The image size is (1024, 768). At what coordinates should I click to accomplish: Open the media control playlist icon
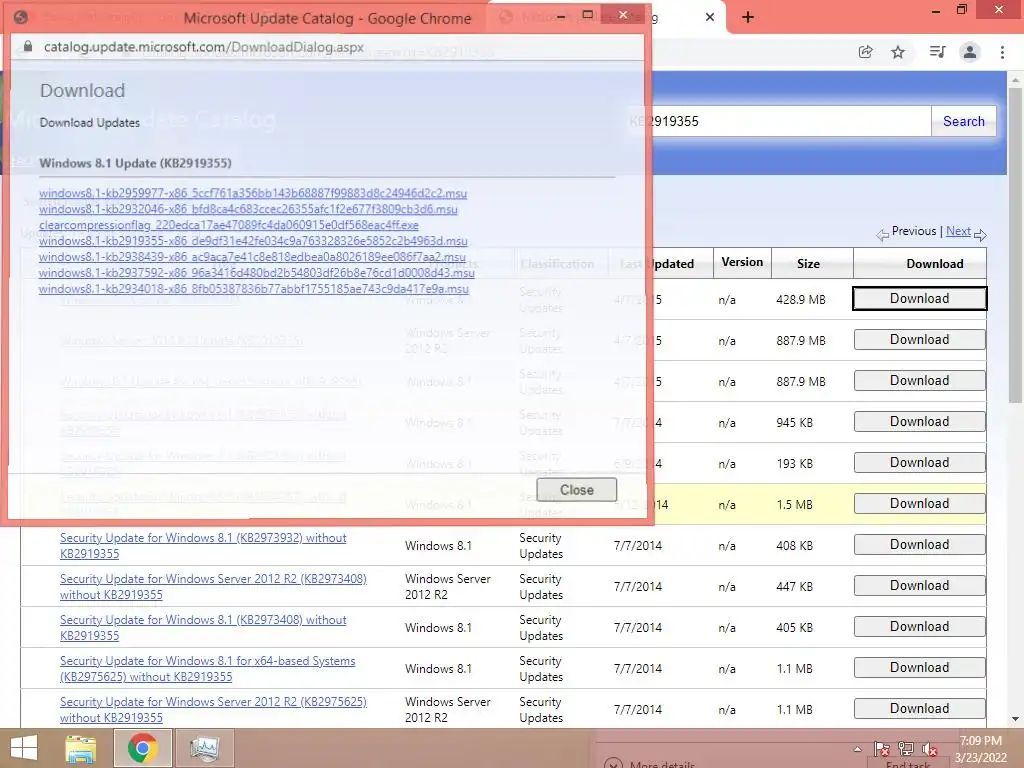click(937, 52)
